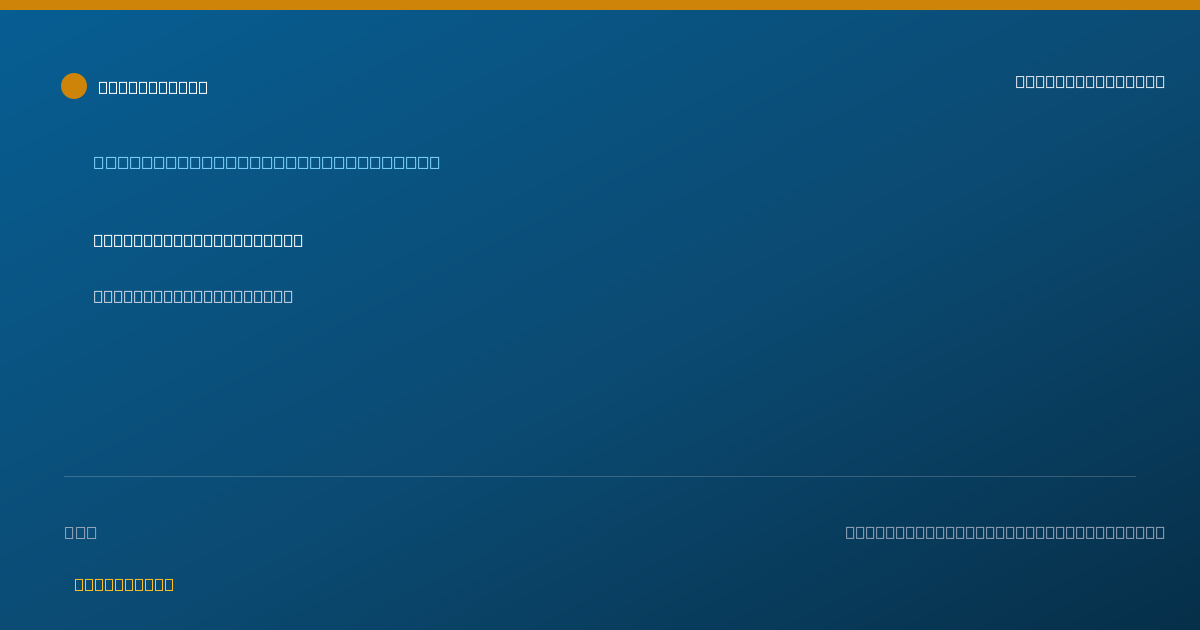
Task: Click the gray description line under the subtitle
Action: click(x=193, y=296)
